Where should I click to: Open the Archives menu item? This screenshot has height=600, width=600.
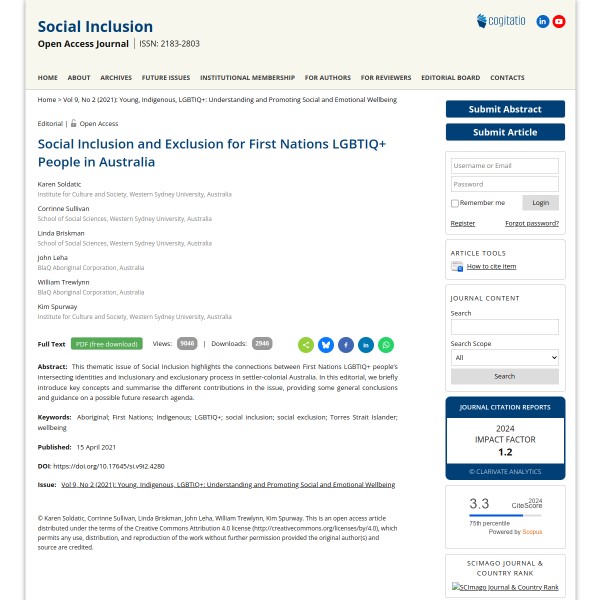[116, 78]
